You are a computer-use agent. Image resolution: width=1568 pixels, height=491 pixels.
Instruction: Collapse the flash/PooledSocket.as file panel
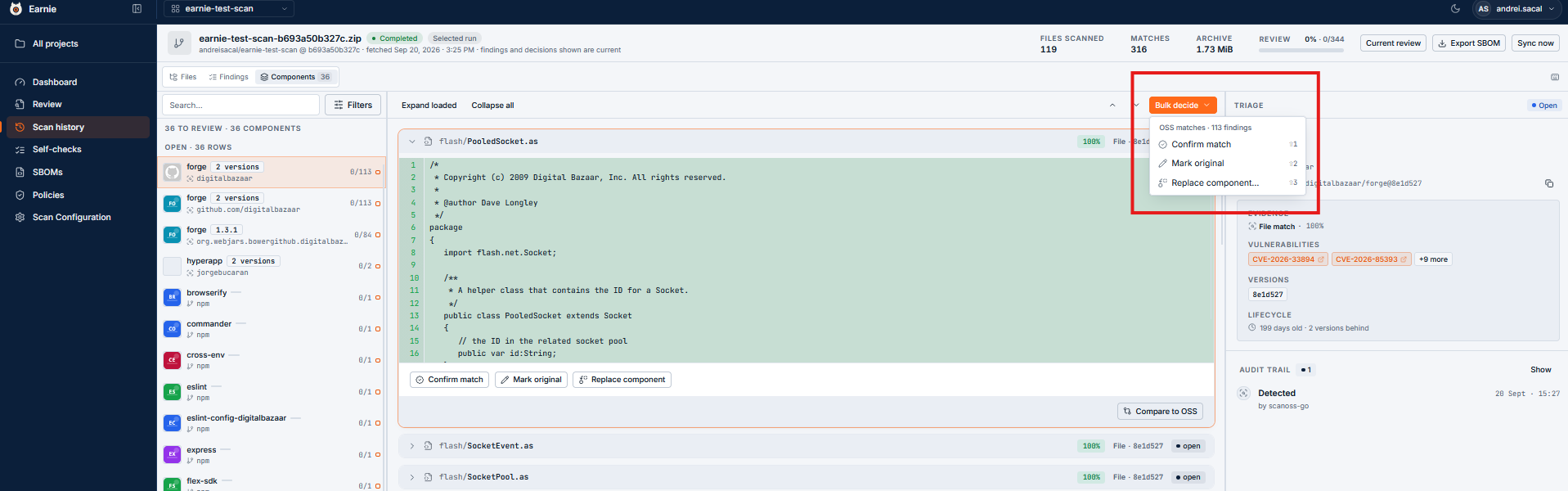[x=412, y=142]
